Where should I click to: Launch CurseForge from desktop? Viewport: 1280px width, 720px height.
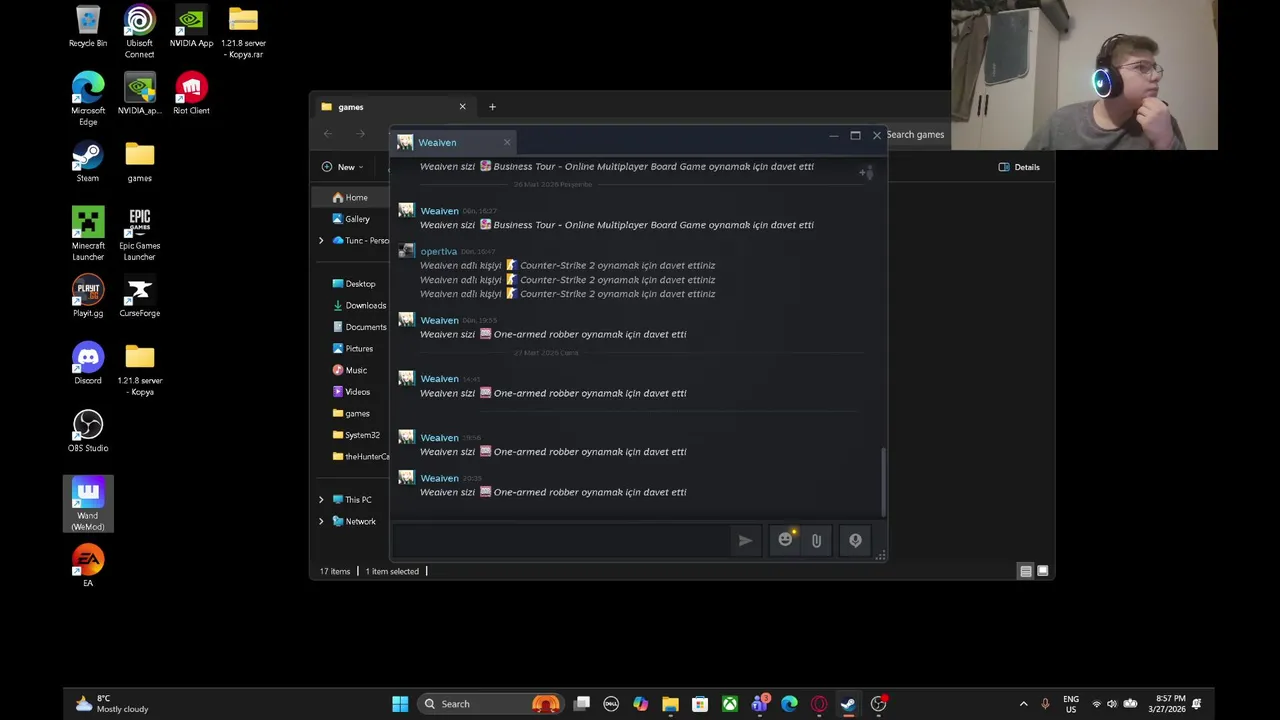coord(140,297)
